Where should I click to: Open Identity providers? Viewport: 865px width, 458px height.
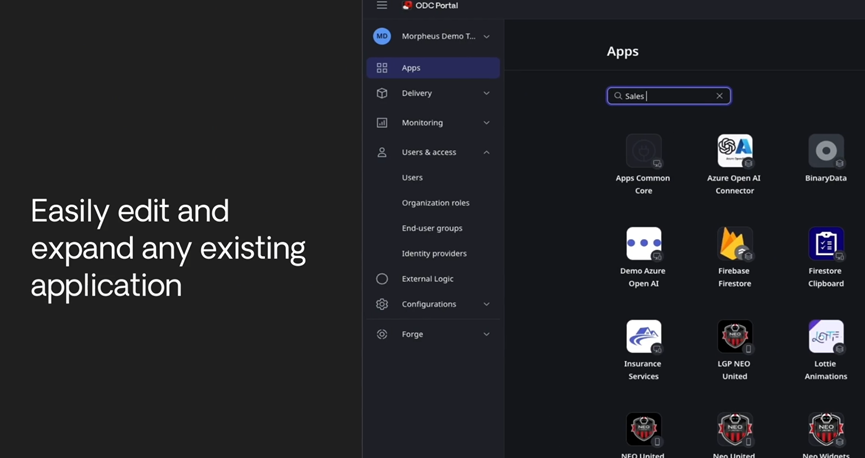(x=434, y=254)
